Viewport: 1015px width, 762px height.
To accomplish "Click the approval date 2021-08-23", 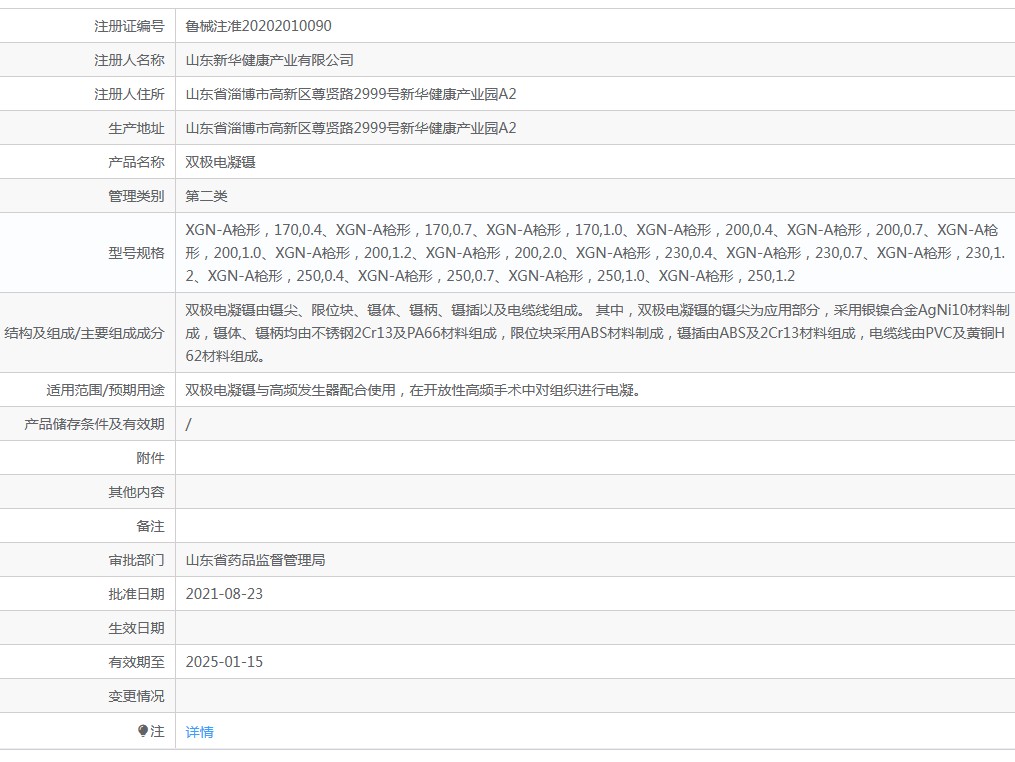I will pos(224,594).
